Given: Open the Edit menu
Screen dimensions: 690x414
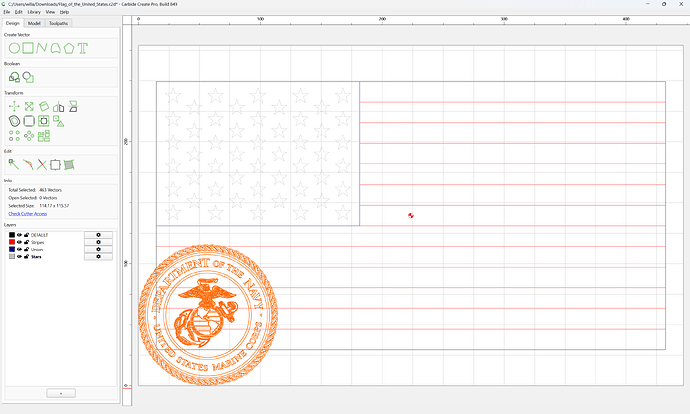Looking at the screenshot, I should pyautogui.click(x=18, y=12).
